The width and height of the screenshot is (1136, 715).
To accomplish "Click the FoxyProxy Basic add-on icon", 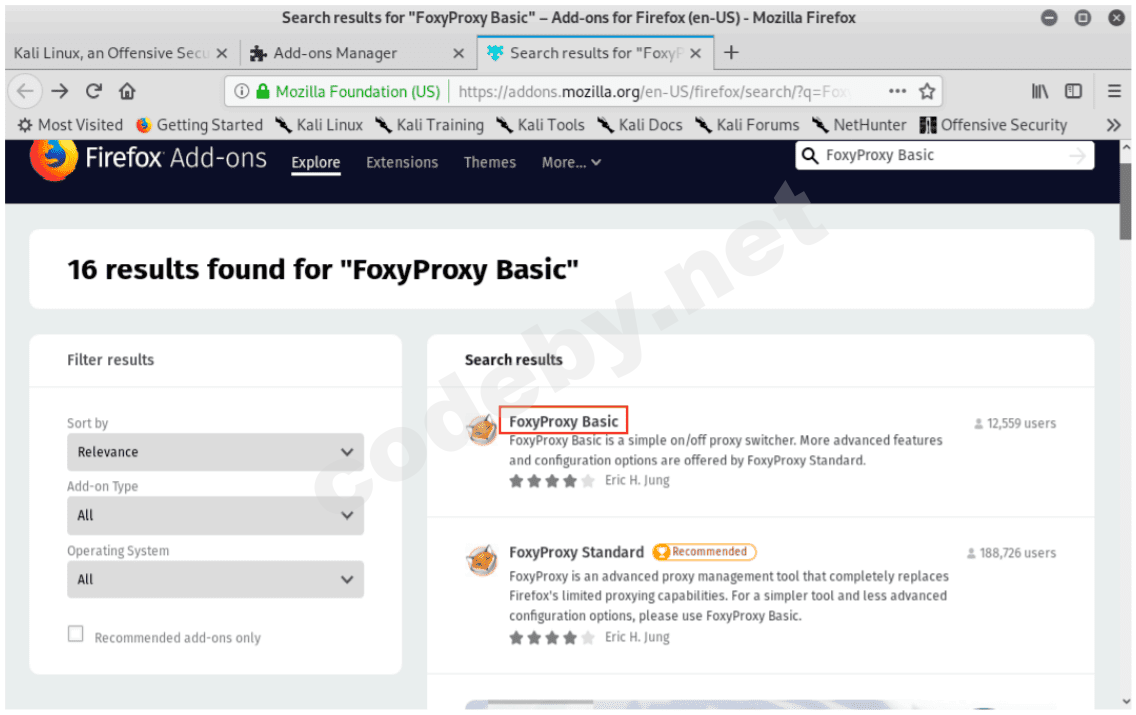I will coord(482,430).
